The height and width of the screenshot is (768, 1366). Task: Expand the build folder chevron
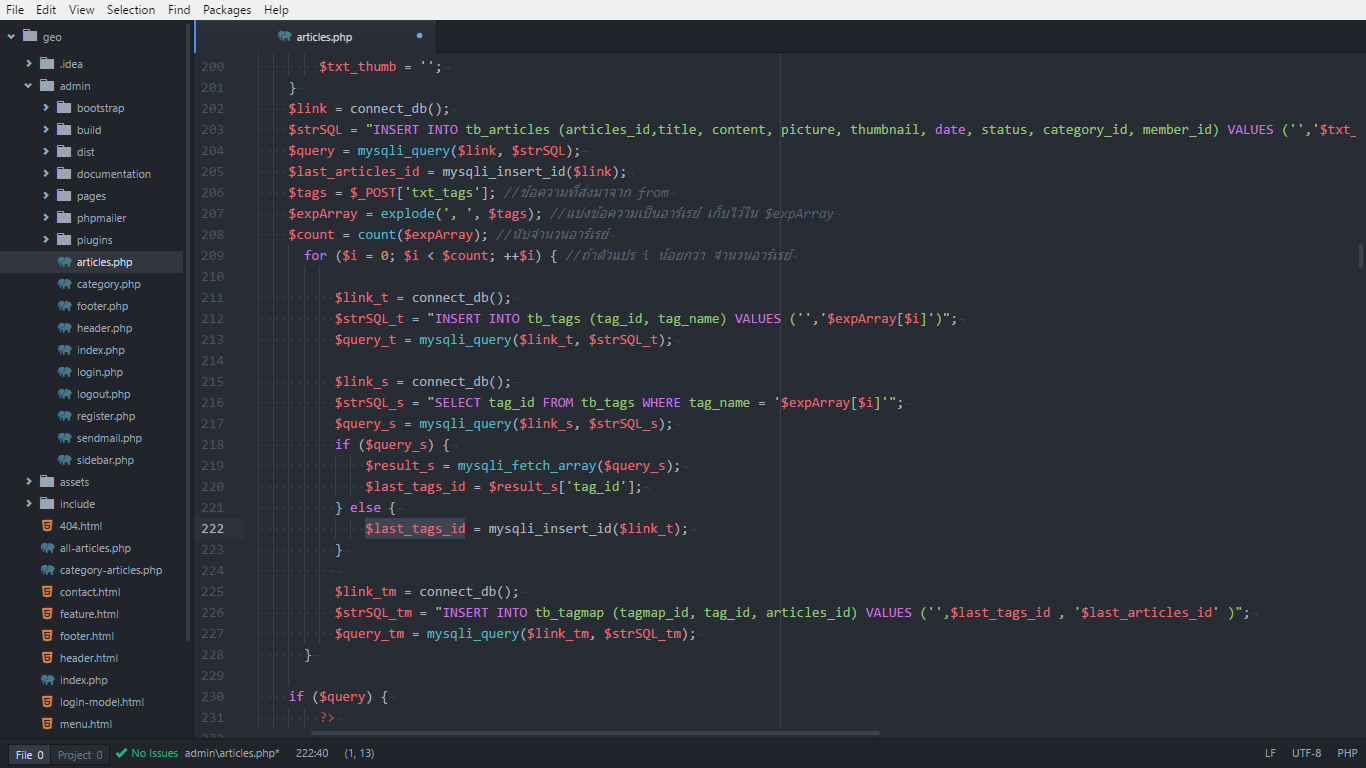point(46,130)
